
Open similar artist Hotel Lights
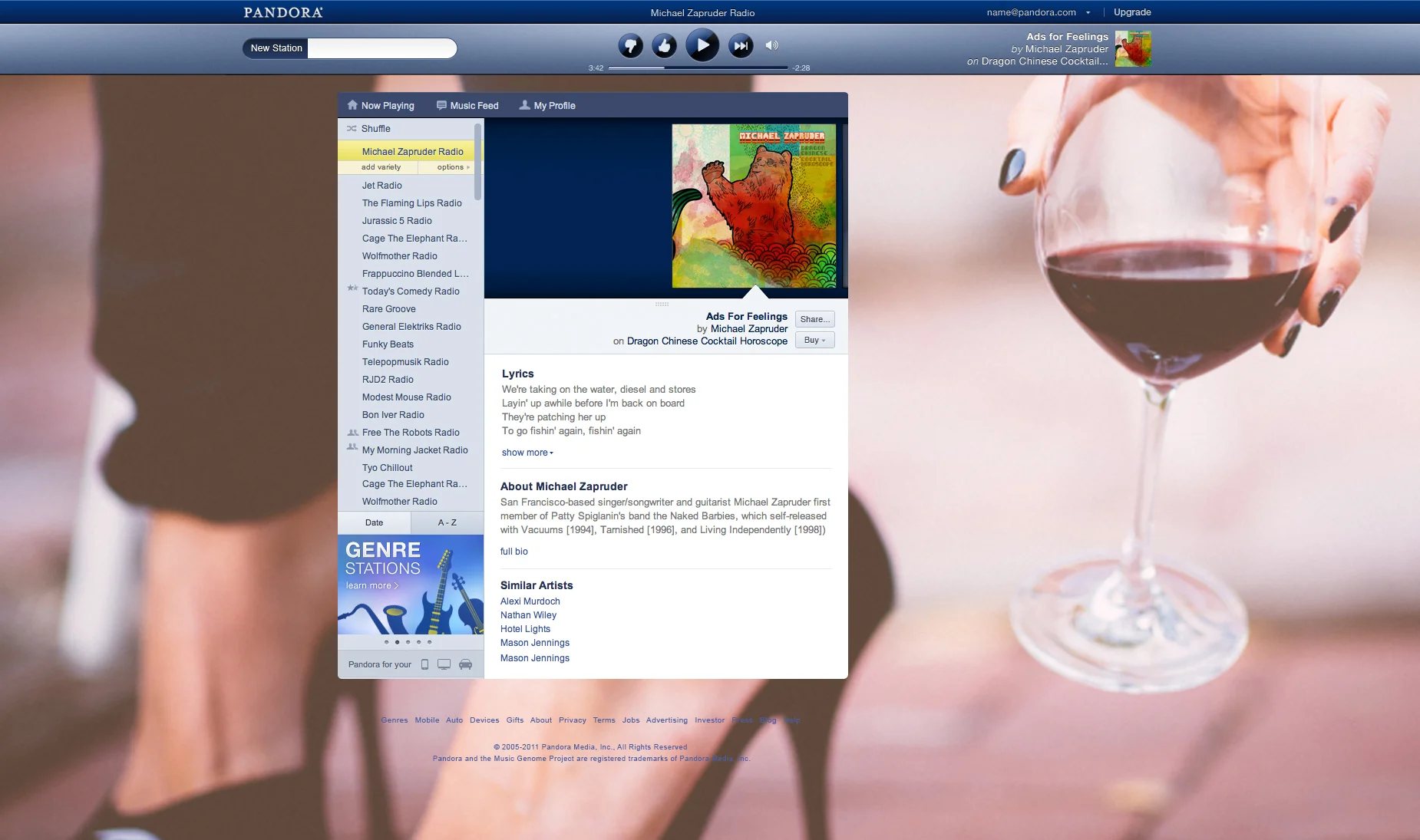tap(525, 629)
